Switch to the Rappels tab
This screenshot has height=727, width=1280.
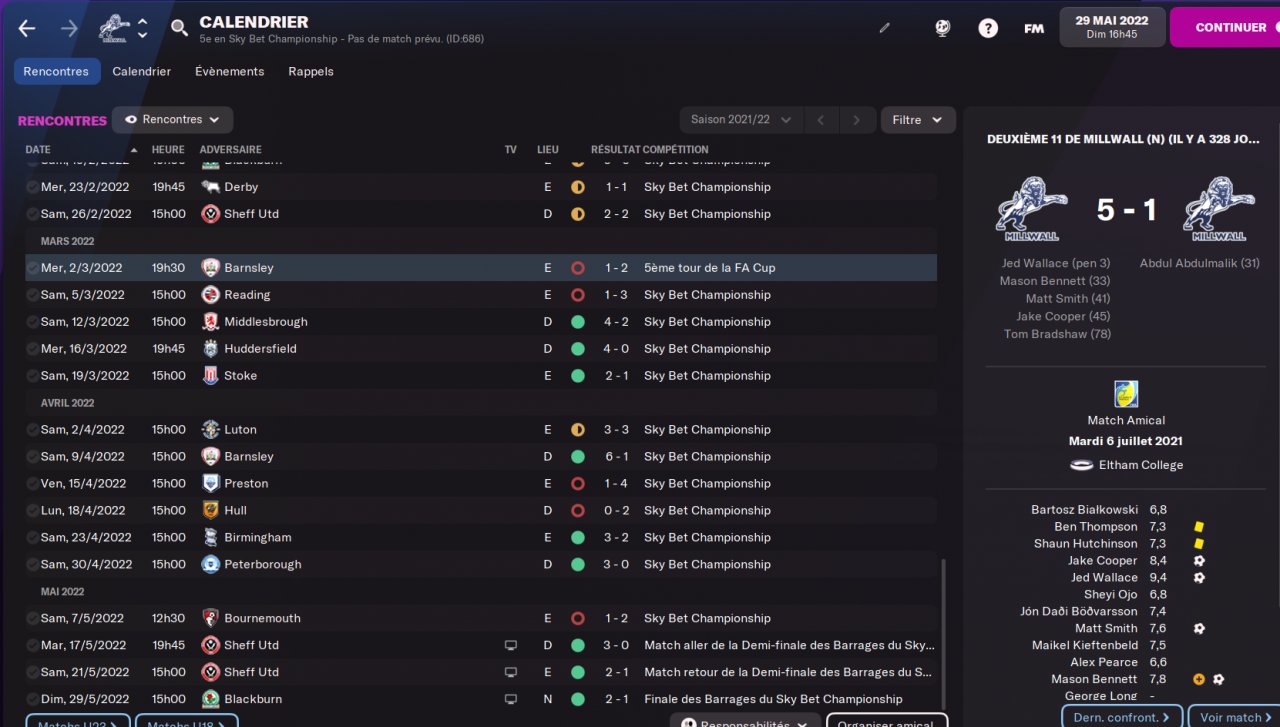[311, 72]
